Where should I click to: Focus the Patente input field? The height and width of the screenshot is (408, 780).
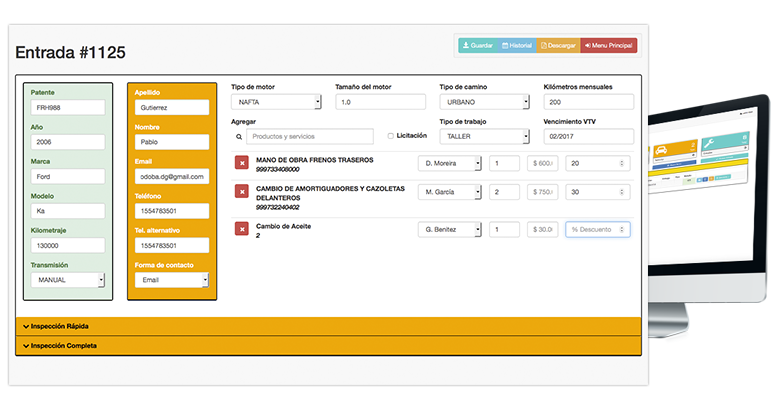[68, 107]
